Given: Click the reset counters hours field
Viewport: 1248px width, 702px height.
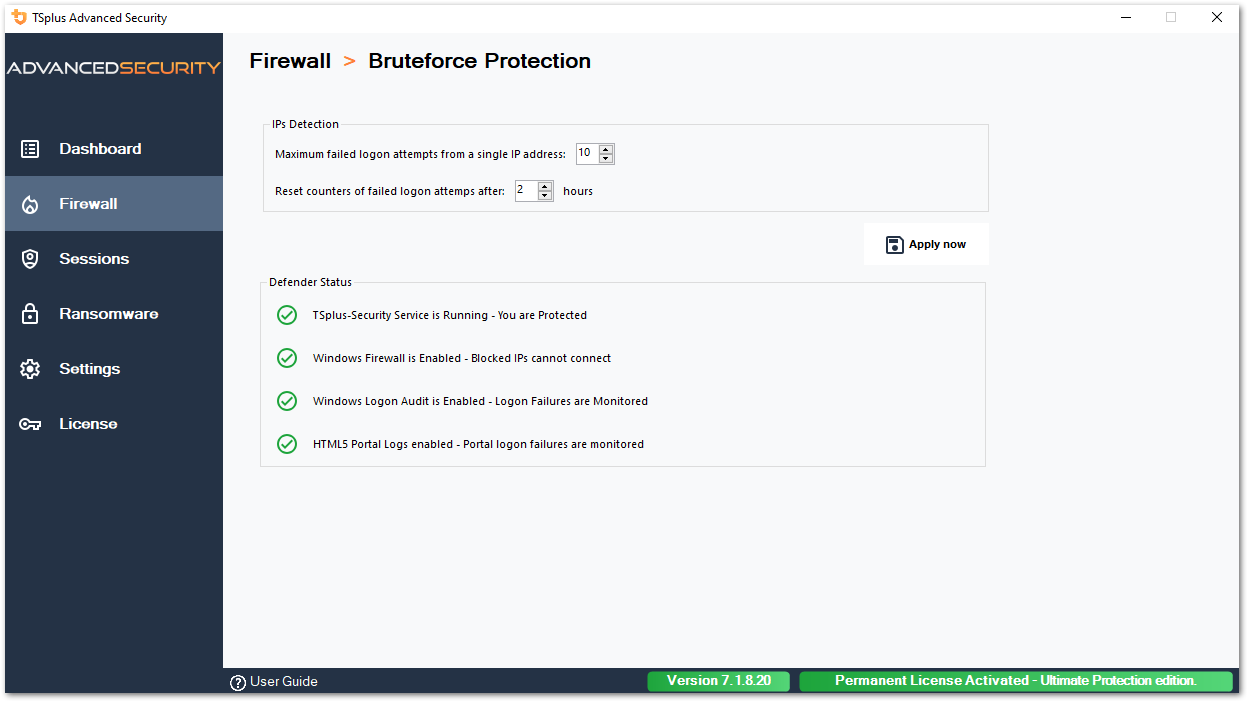Looking at the screenshot, I should (527, 191).
